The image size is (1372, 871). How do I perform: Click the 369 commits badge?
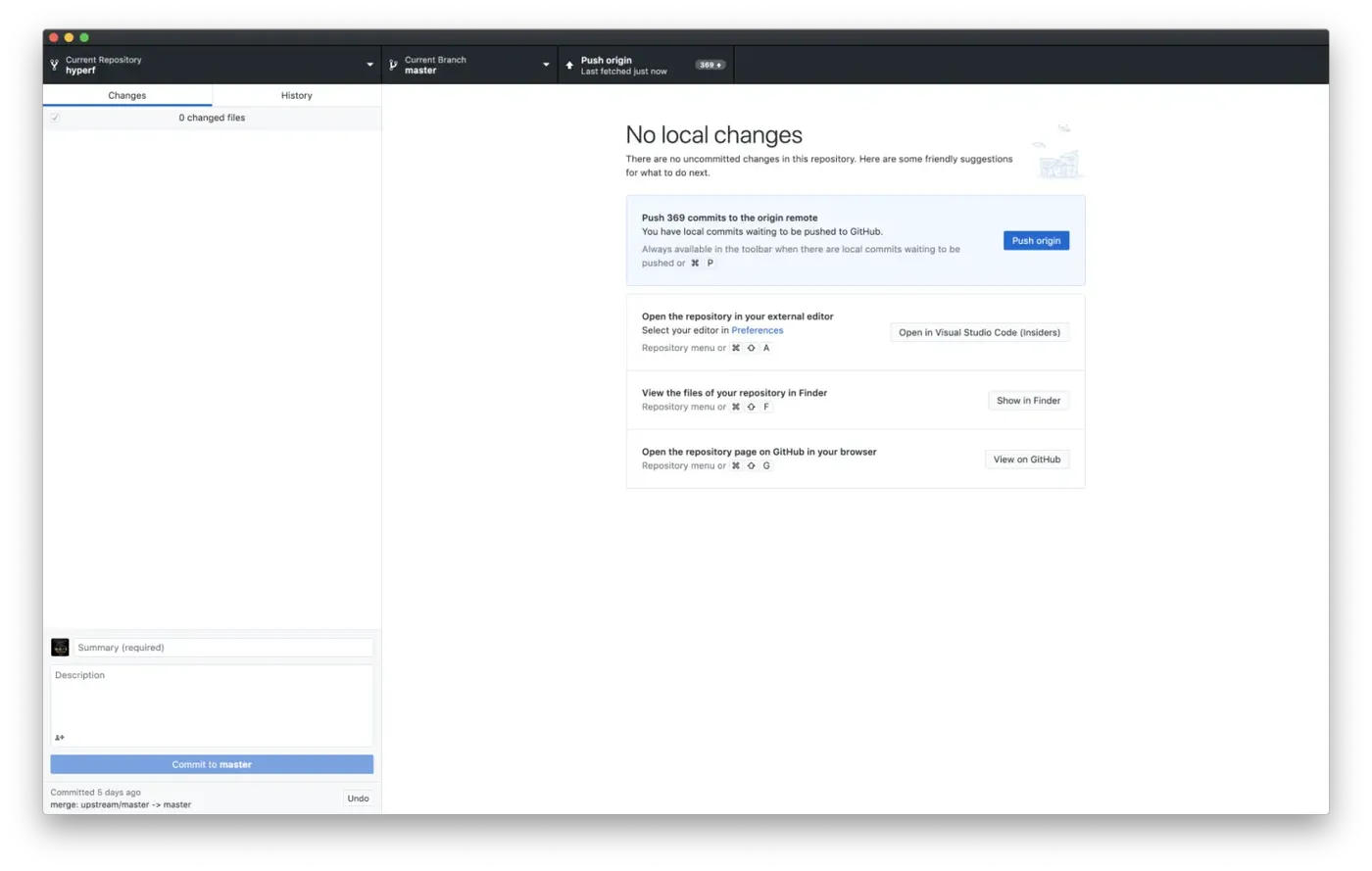point(710,65)
